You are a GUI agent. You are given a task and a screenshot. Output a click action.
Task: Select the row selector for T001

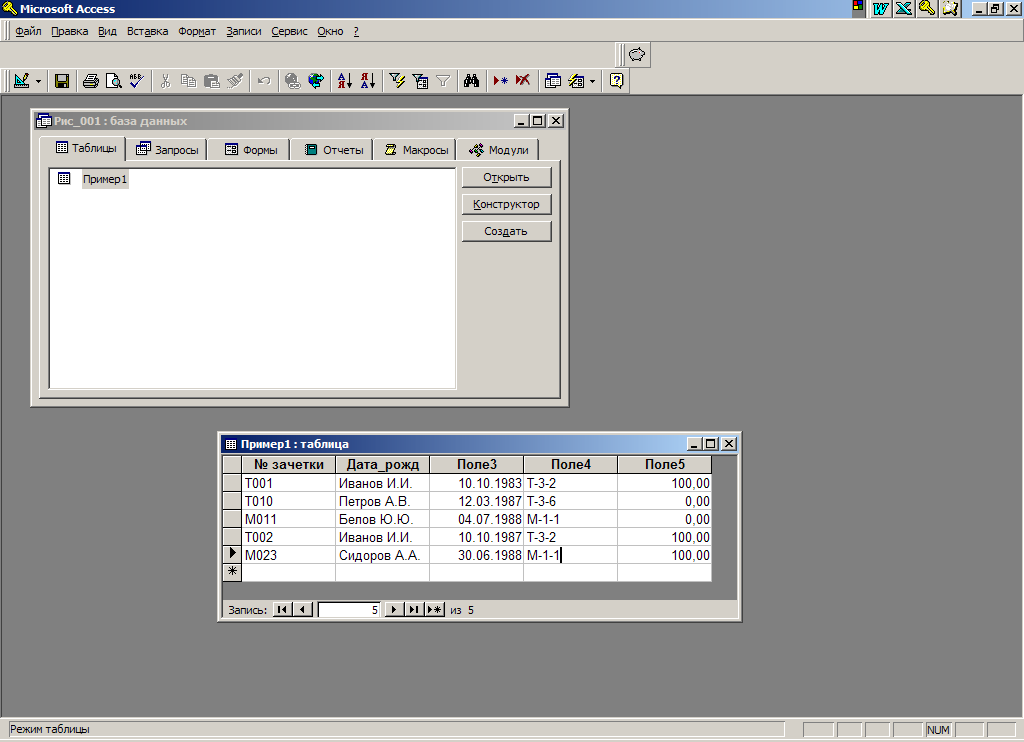232,483
